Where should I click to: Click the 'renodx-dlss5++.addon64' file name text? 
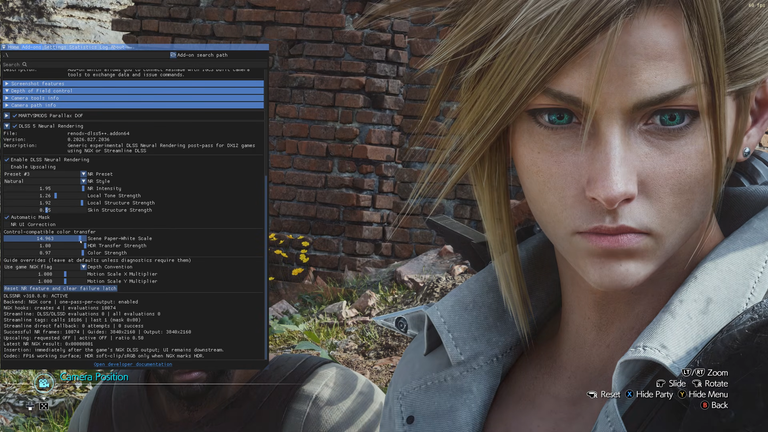pyautogui.click(x=98, y=133)
